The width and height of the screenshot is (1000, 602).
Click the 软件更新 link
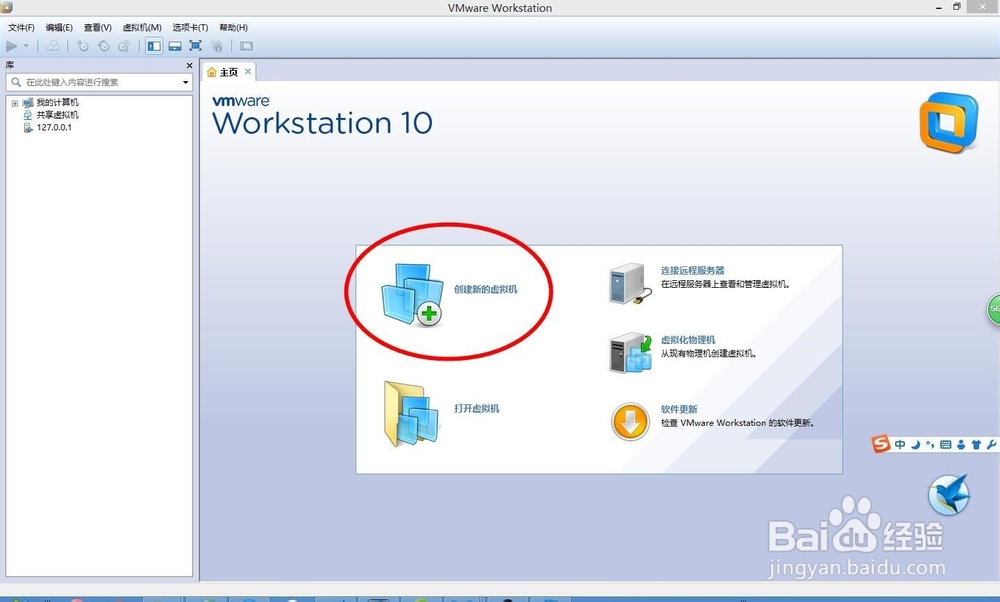(679, 409)
